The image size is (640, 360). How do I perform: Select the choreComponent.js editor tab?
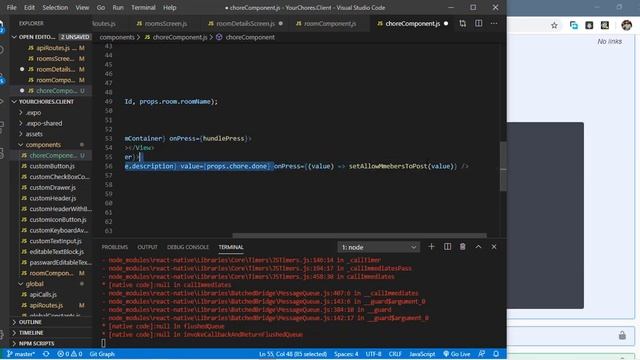tap(412, 24)
